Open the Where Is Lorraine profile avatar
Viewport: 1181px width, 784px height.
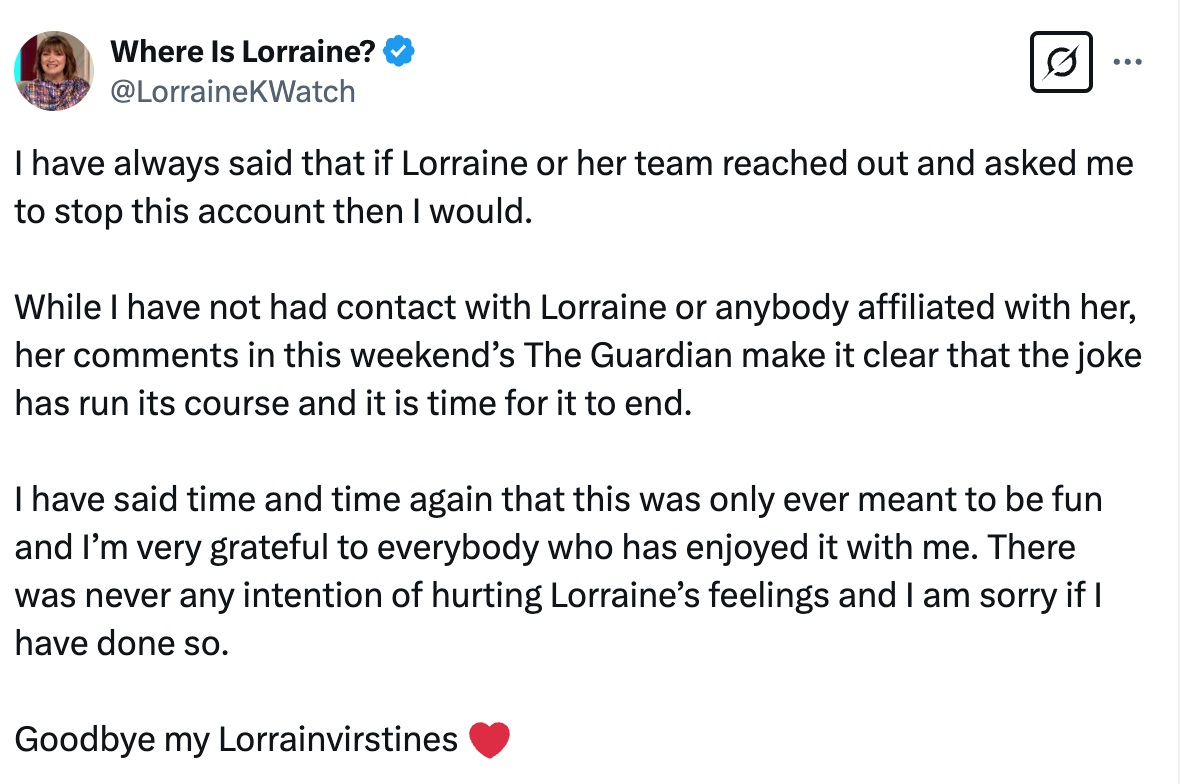[53, 70]
